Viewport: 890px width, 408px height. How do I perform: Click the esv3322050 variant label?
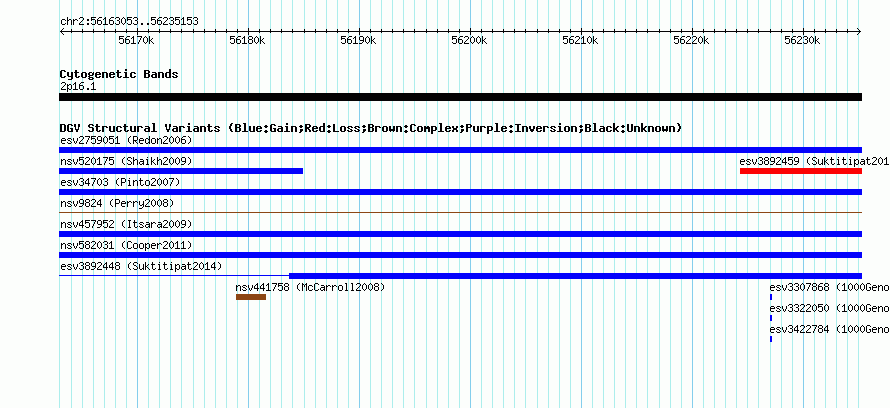829,308
